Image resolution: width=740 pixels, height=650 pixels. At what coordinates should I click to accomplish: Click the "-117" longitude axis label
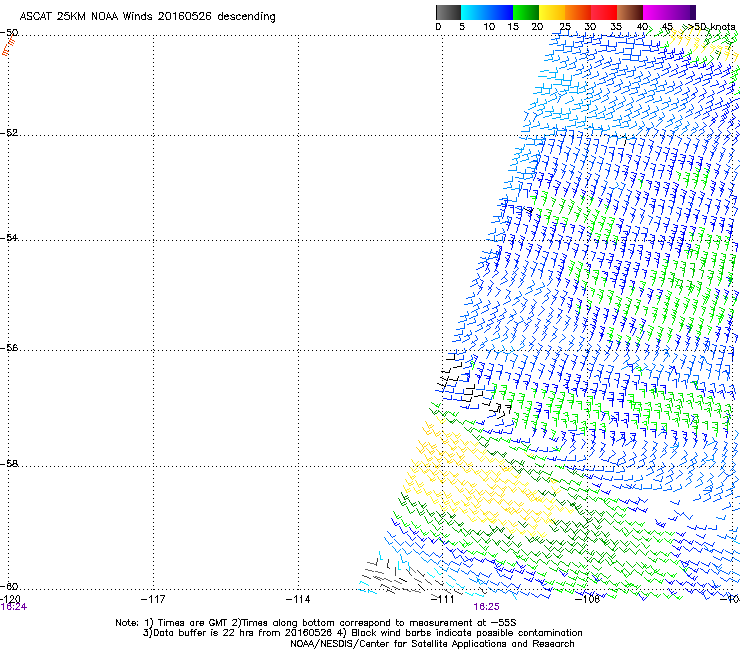click(x=153, y=599)
